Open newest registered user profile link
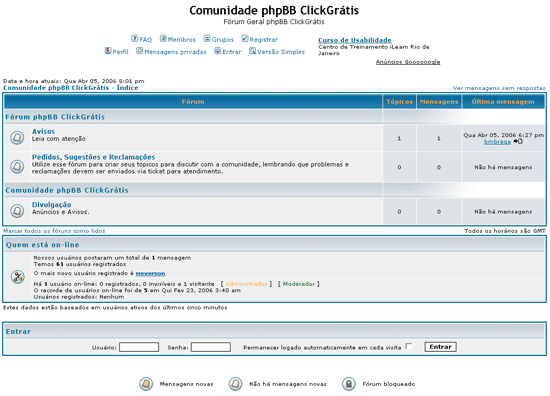Screen dimensions: 550x396 (150, 273)
